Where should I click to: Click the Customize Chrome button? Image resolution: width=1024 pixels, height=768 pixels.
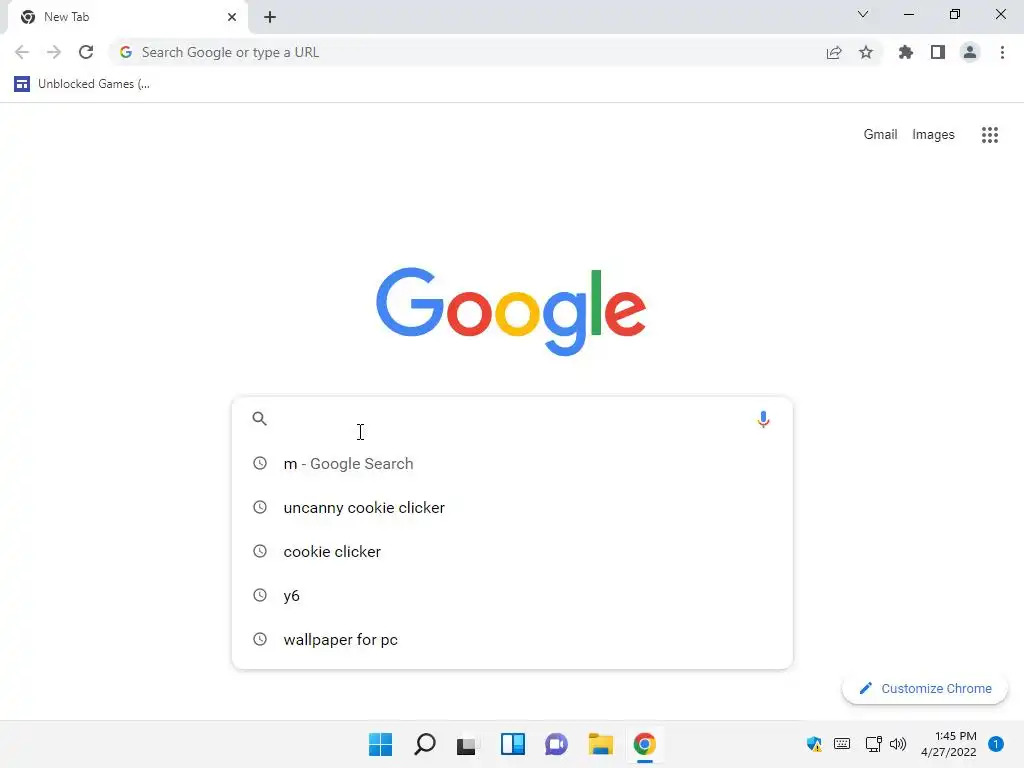925,688
